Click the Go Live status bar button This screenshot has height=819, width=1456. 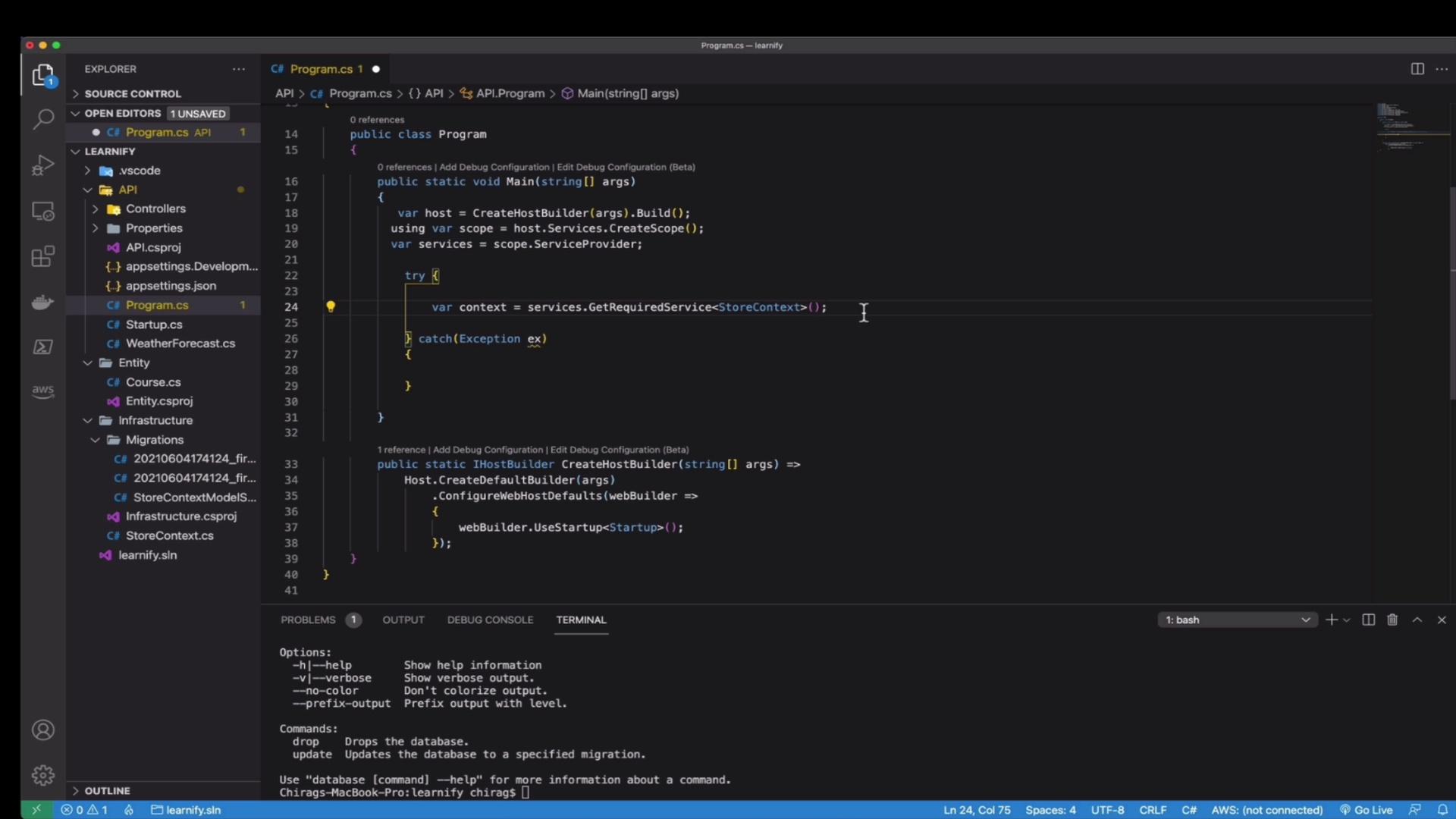[1373, 810]
